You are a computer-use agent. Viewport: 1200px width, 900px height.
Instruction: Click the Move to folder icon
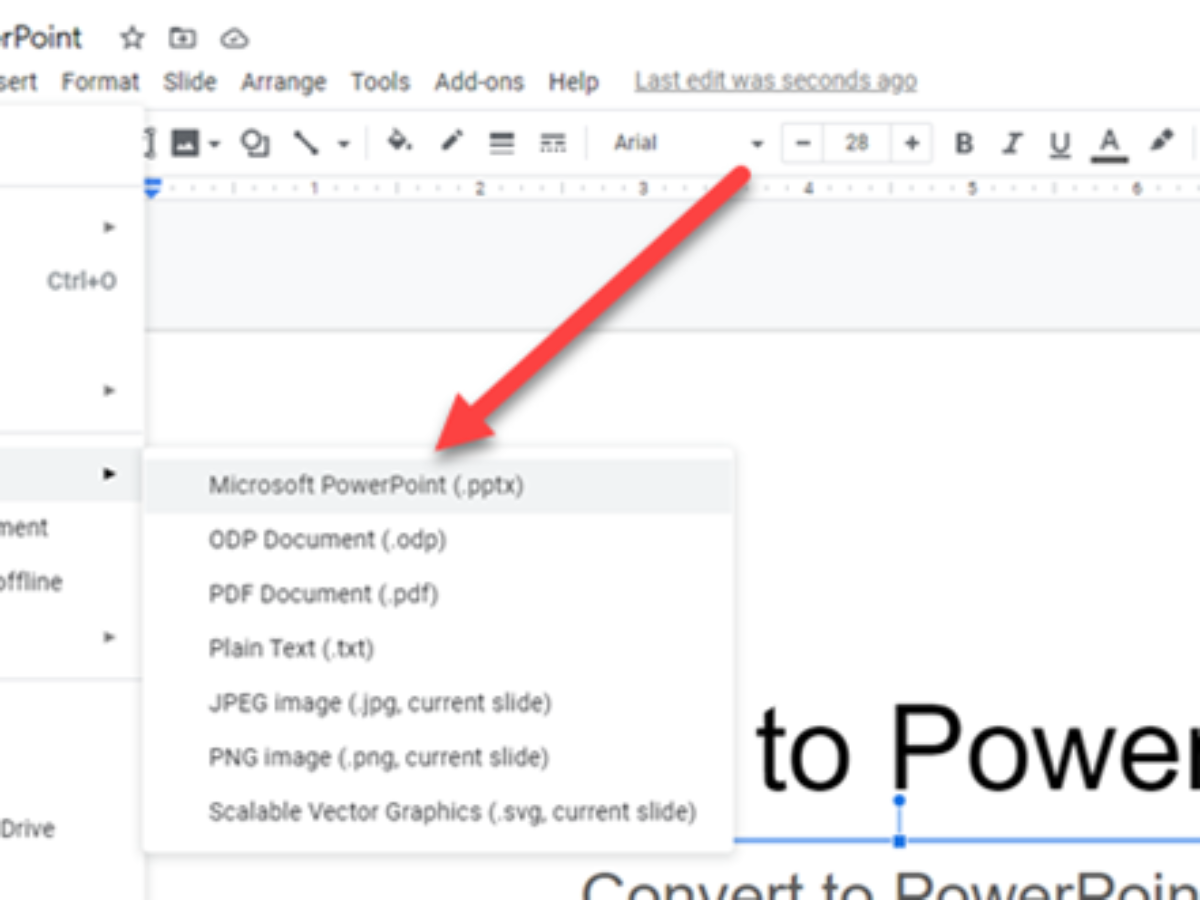tap(182, 39)
